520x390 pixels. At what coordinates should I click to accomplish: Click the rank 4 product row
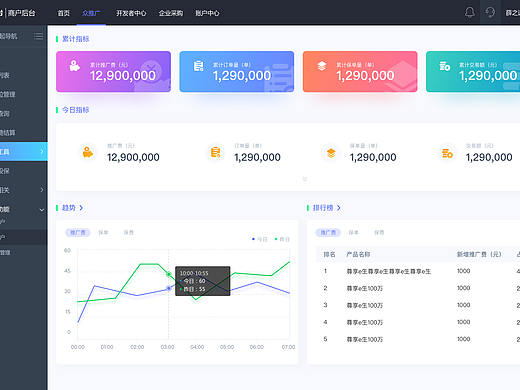point(418,322)
